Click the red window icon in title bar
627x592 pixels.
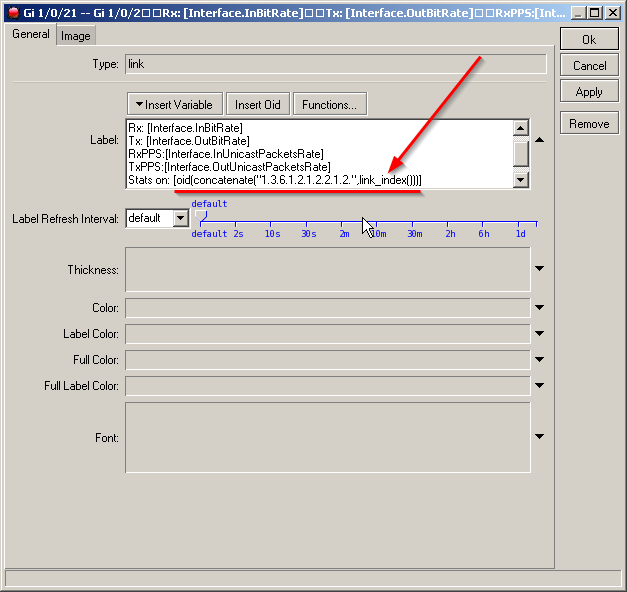click(14, 13)
